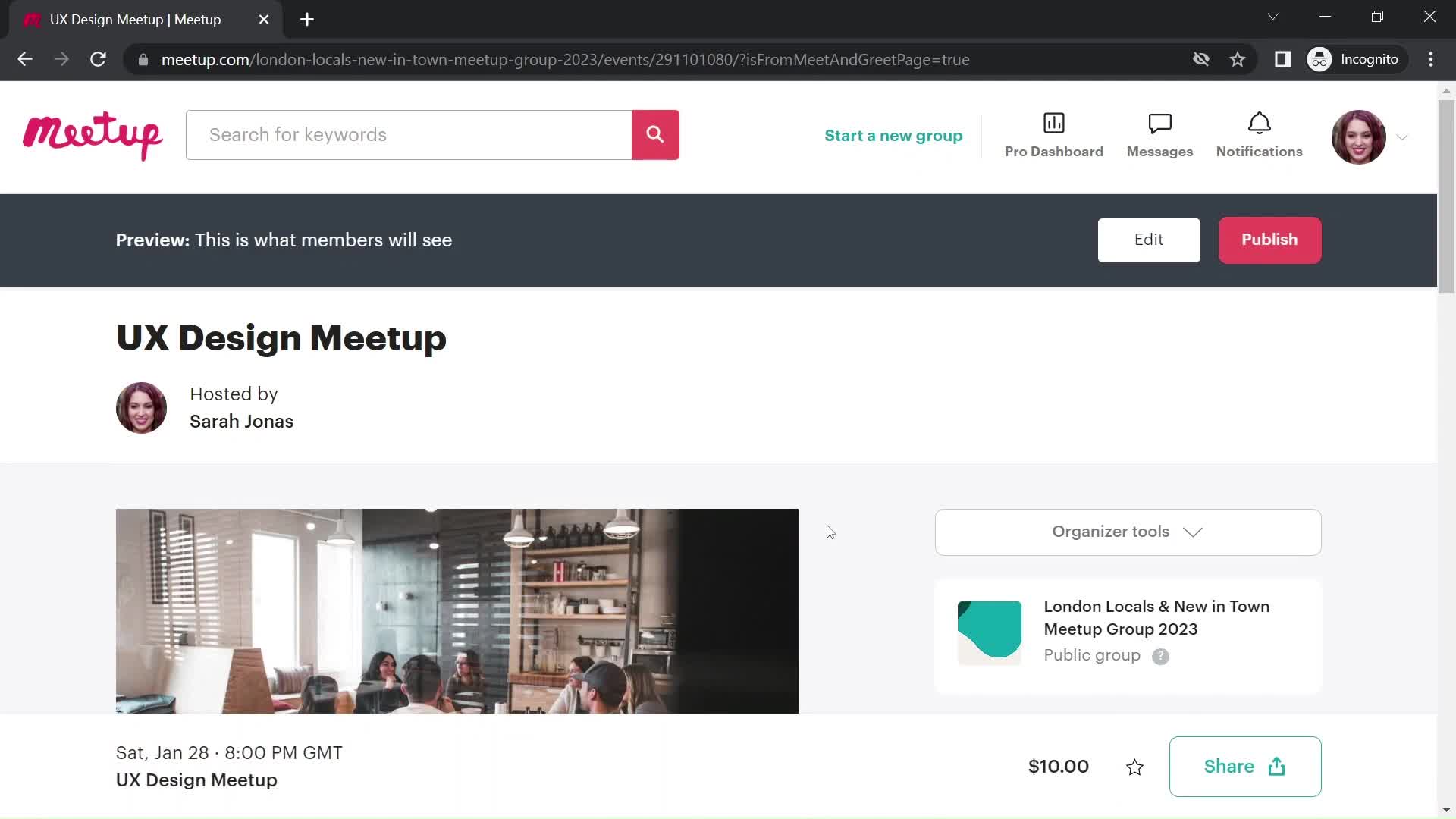The width and height of the screenshot is (1456, 819).
Task: Click the Edit button
Action: pyautogui.click(x=1149, y=240)
